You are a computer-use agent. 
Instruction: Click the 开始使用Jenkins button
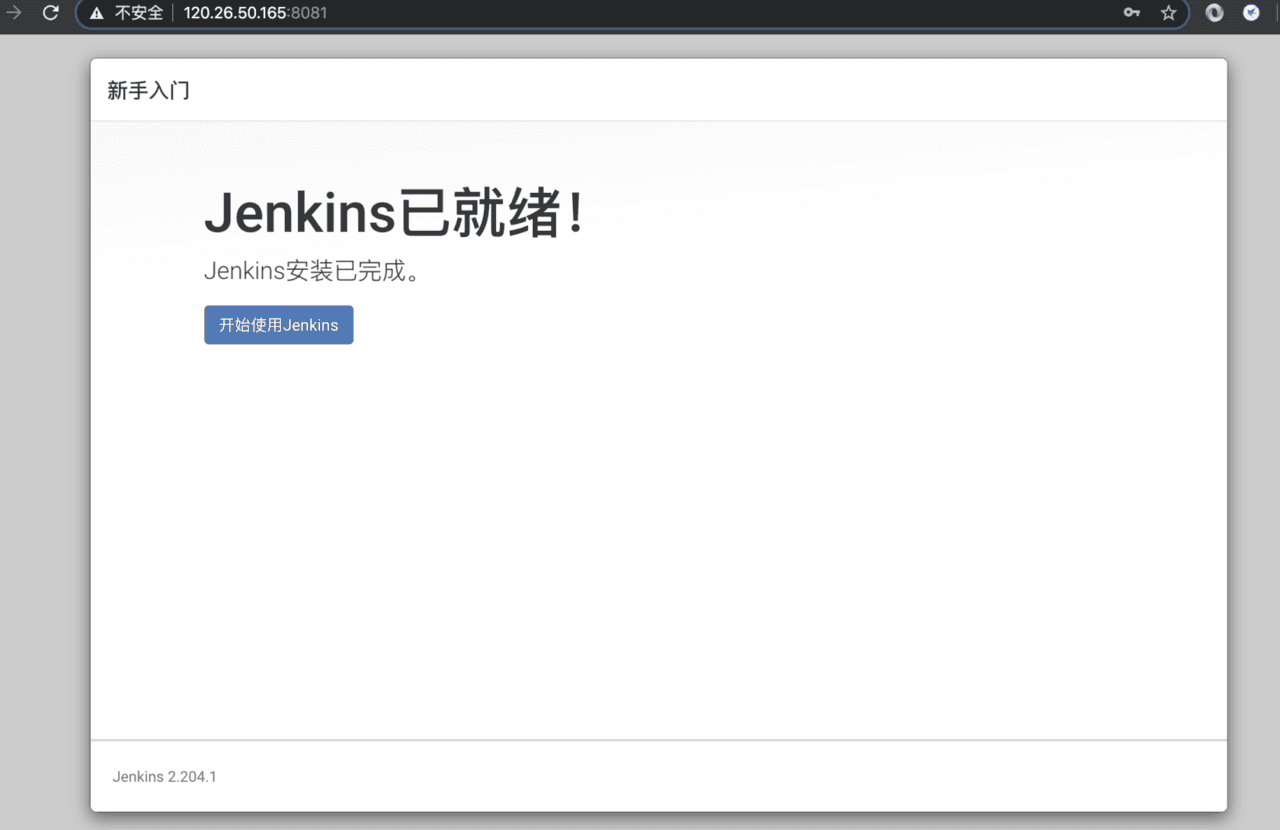pos(278,325)
